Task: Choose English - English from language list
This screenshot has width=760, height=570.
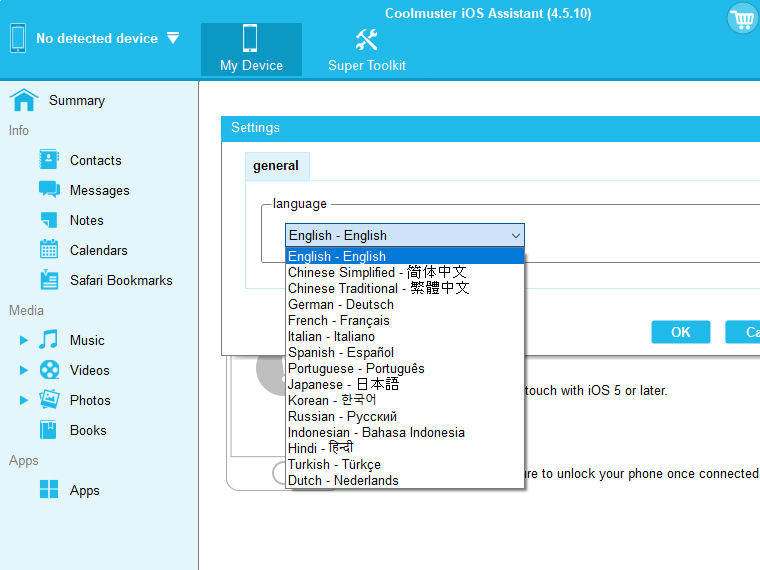Action: (x=405, y=256)
